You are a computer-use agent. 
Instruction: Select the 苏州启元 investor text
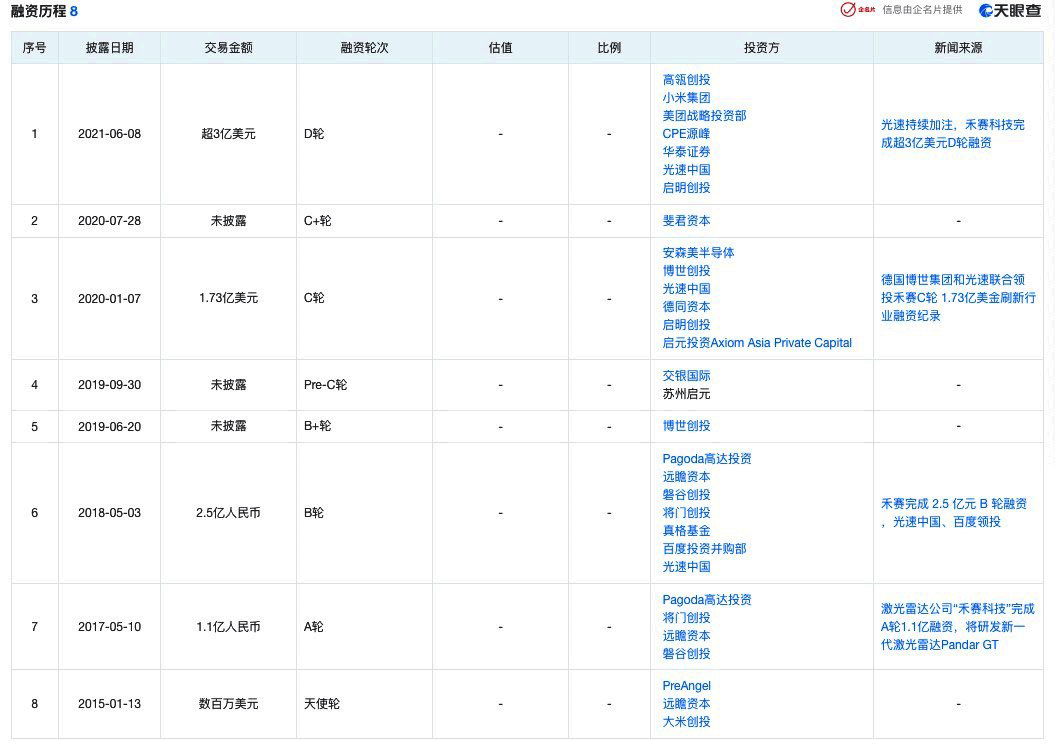[x=686, y=394]
